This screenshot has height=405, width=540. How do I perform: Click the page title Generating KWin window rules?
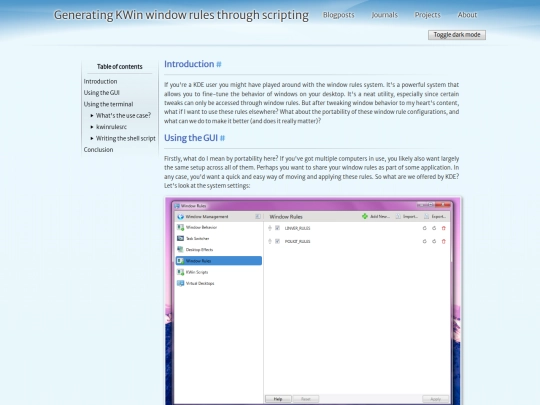click(181, 15)
